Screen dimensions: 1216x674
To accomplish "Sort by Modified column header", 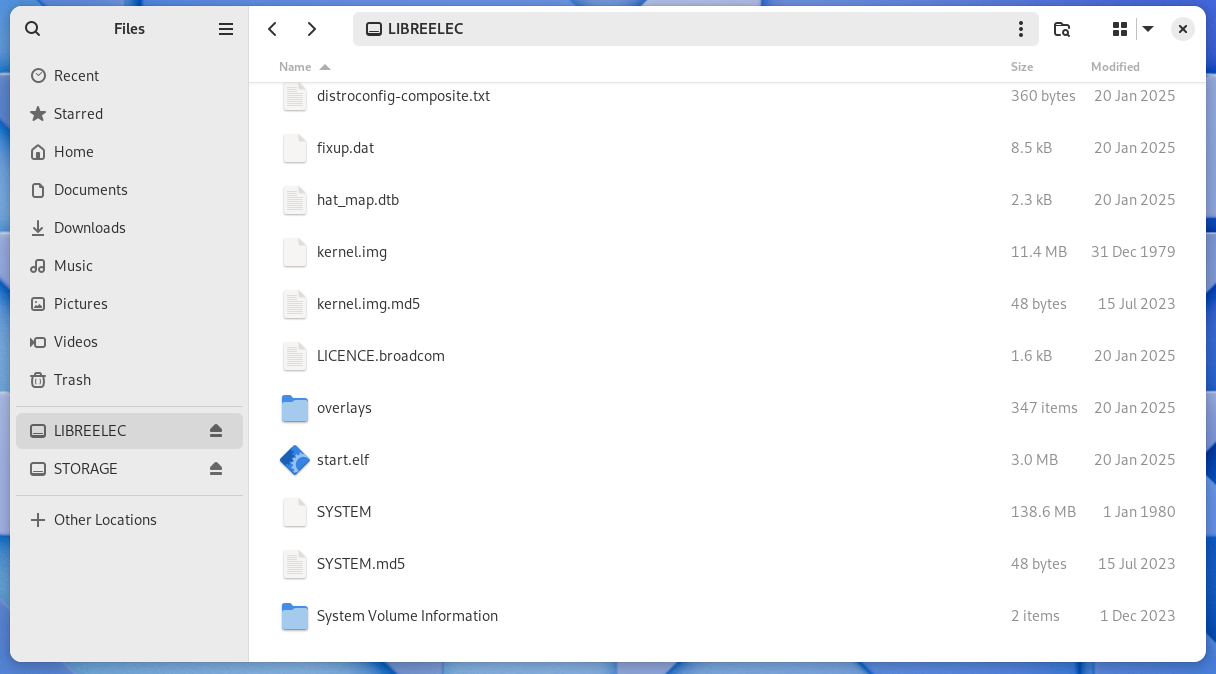I will (1115, 67).
